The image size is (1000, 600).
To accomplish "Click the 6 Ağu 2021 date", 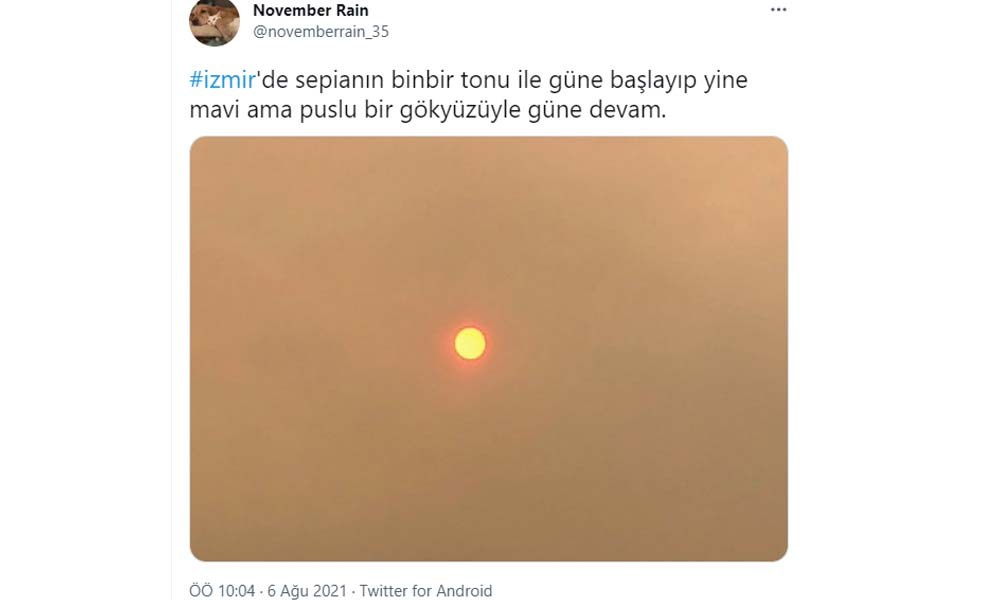I will tap(307, 590).
